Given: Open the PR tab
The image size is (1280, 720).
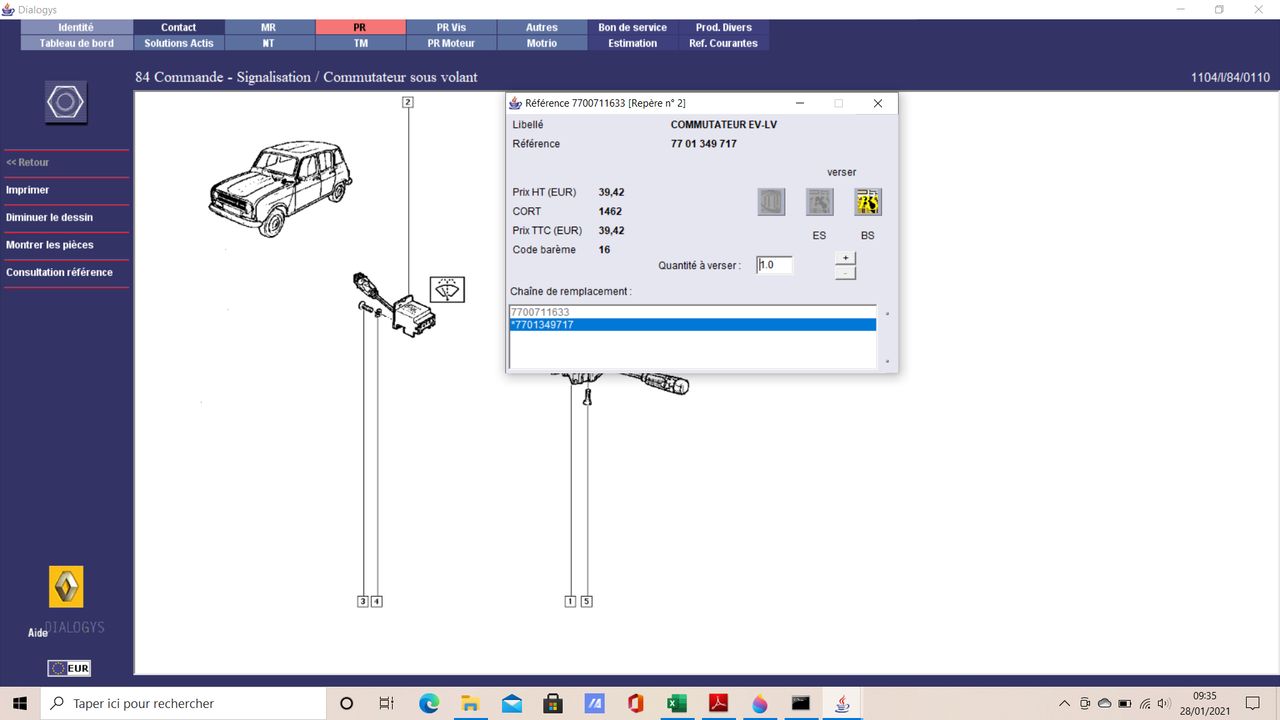Looking at the screenshot, I should [x=360, y=27].
